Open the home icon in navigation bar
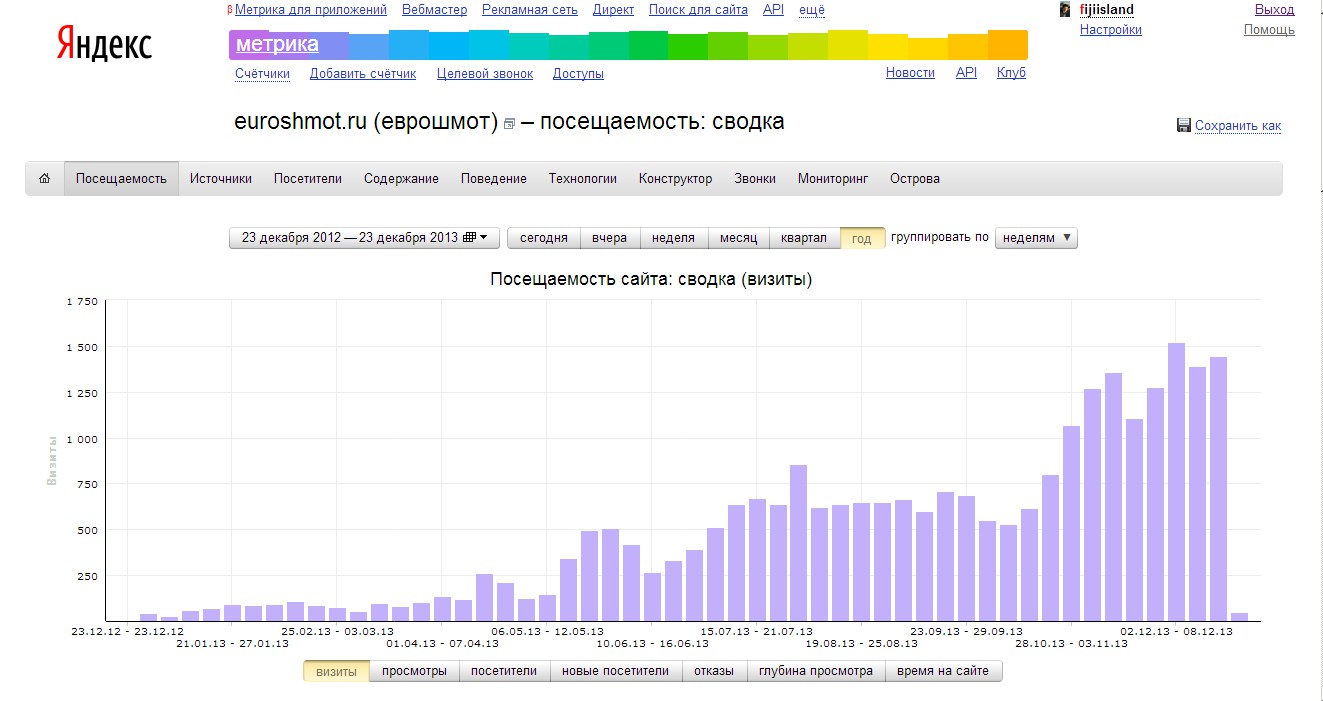This screenshot has height=701, width=1323. click(x=44, y=179)
